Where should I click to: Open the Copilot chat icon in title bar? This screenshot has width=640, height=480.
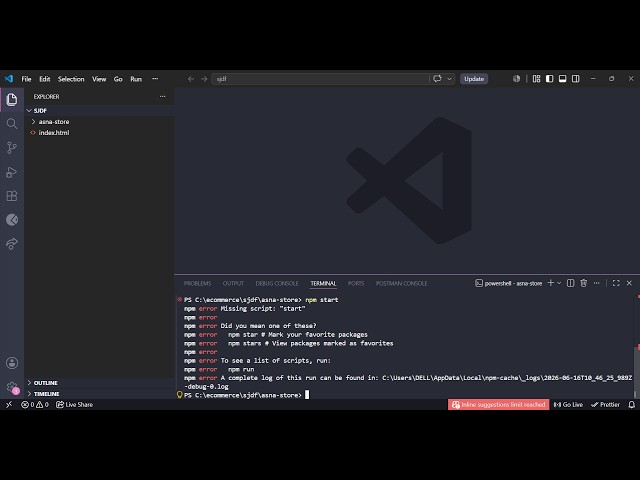(437, 79)
